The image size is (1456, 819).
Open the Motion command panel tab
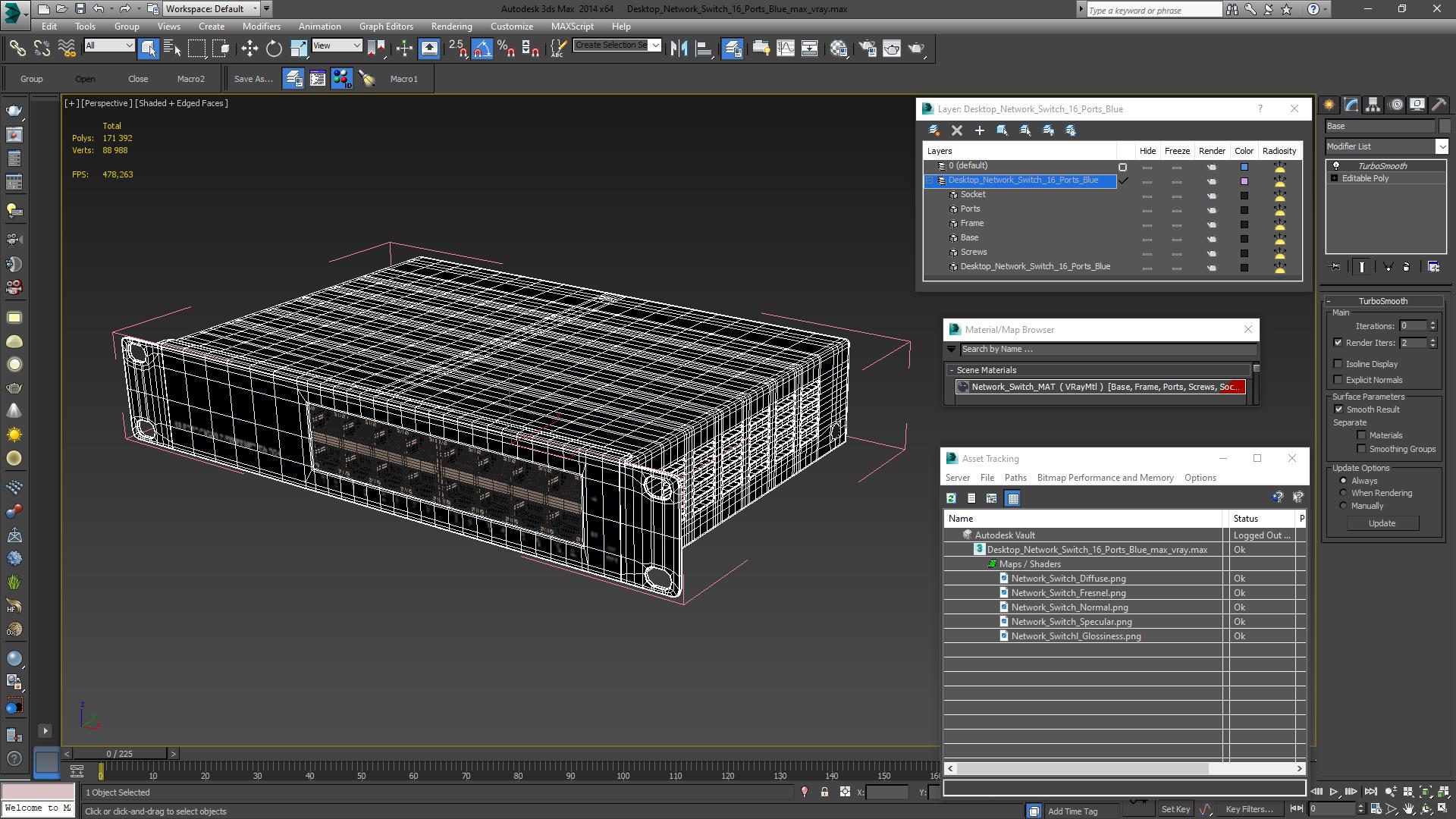[1395, 105]
